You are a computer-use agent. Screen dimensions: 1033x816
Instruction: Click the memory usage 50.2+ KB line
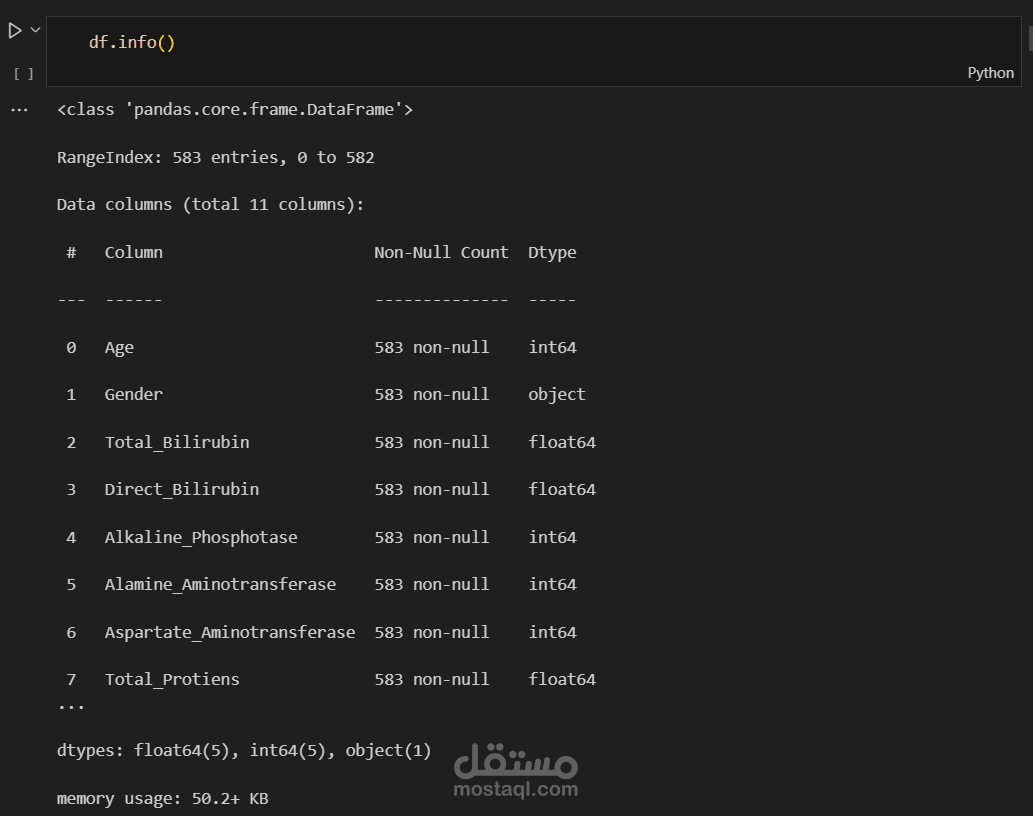coord(162,799)
